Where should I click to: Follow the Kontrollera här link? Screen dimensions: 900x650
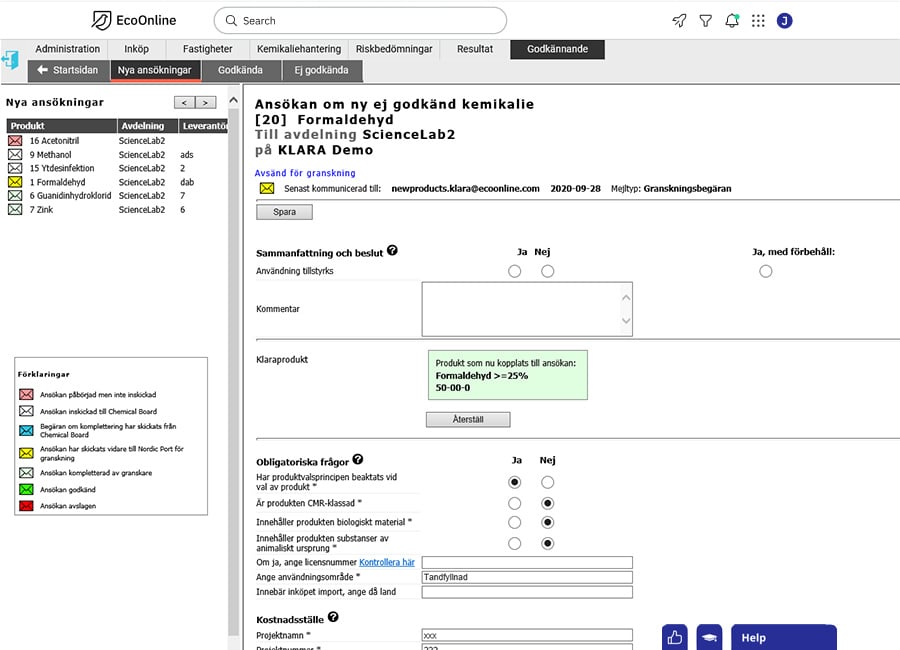387,562
